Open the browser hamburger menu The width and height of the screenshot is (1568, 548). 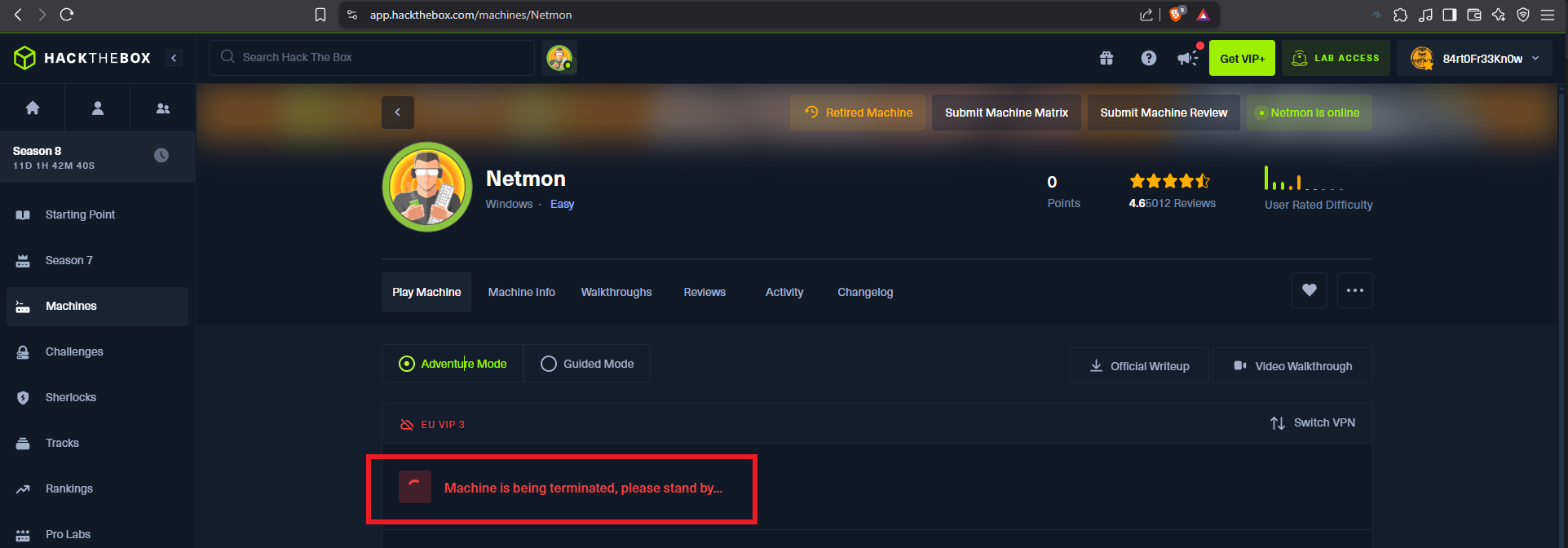point(1547,15)
